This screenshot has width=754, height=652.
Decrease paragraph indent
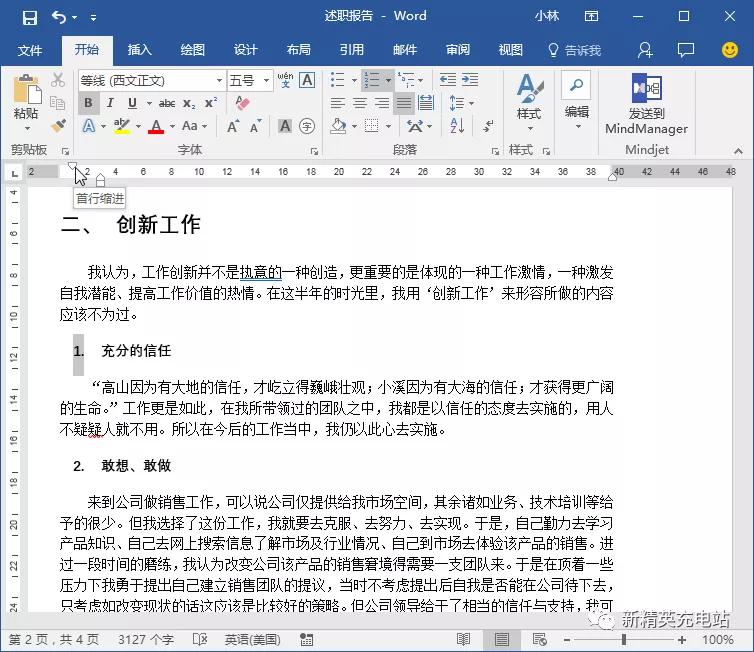(448, 80)
